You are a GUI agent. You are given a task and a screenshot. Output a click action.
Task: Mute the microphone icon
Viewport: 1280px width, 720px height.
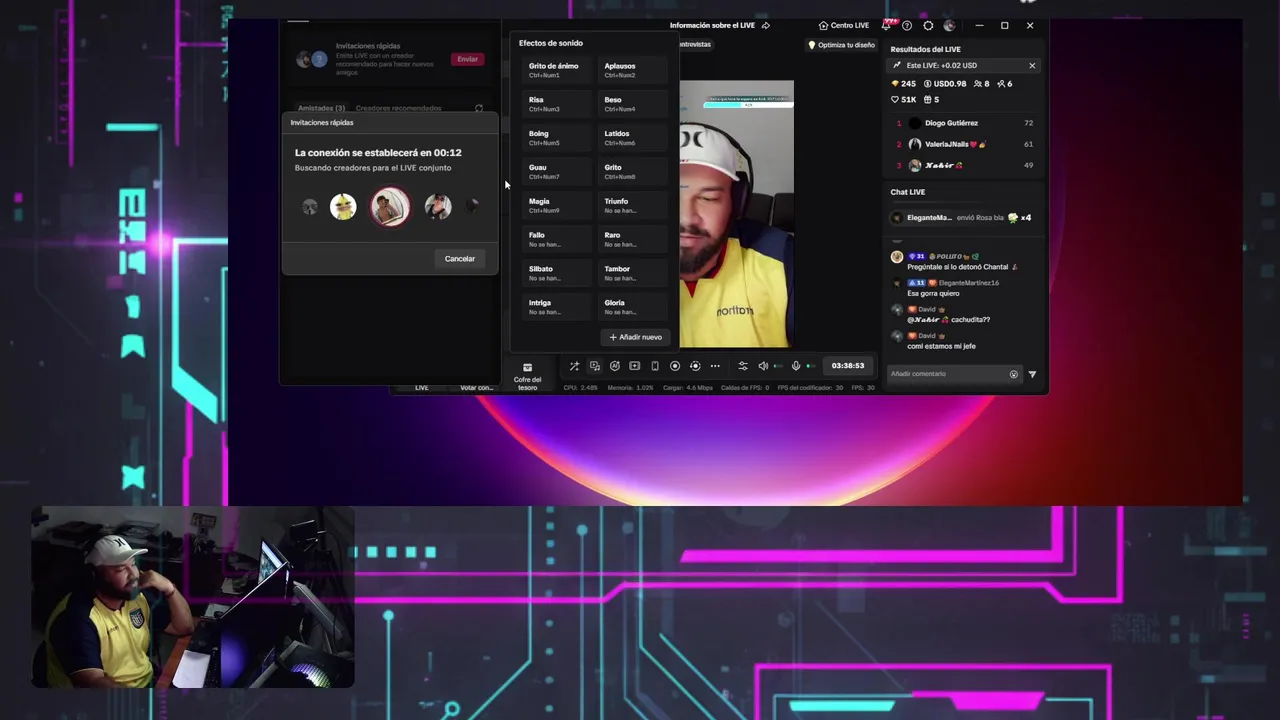(x=796, y=366)
